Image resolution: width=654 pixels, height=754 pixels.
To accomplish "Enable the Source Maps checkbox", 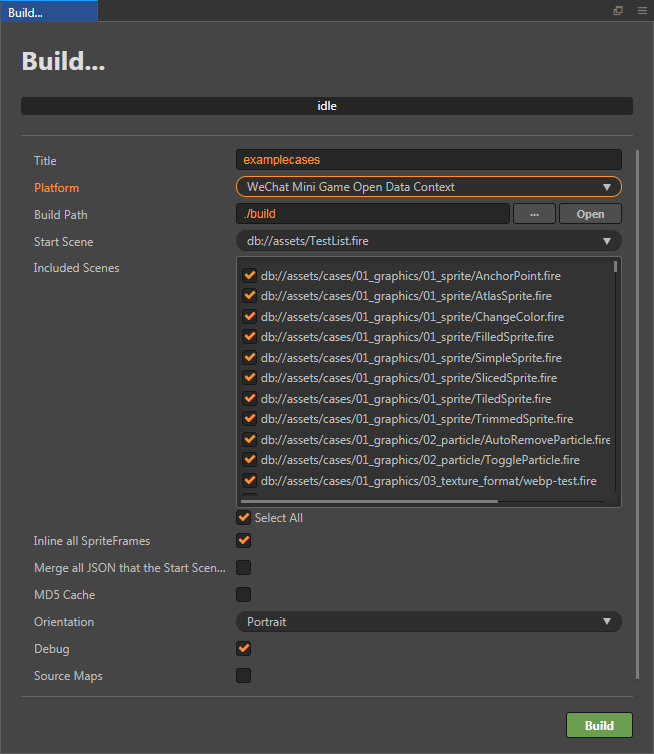I will 243,675.
